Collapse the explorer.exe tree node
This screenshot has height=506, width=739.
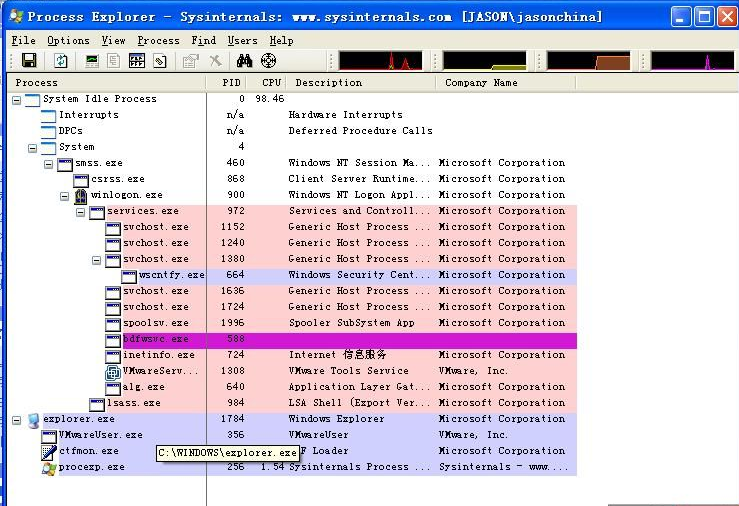click(x=16, y=420)
